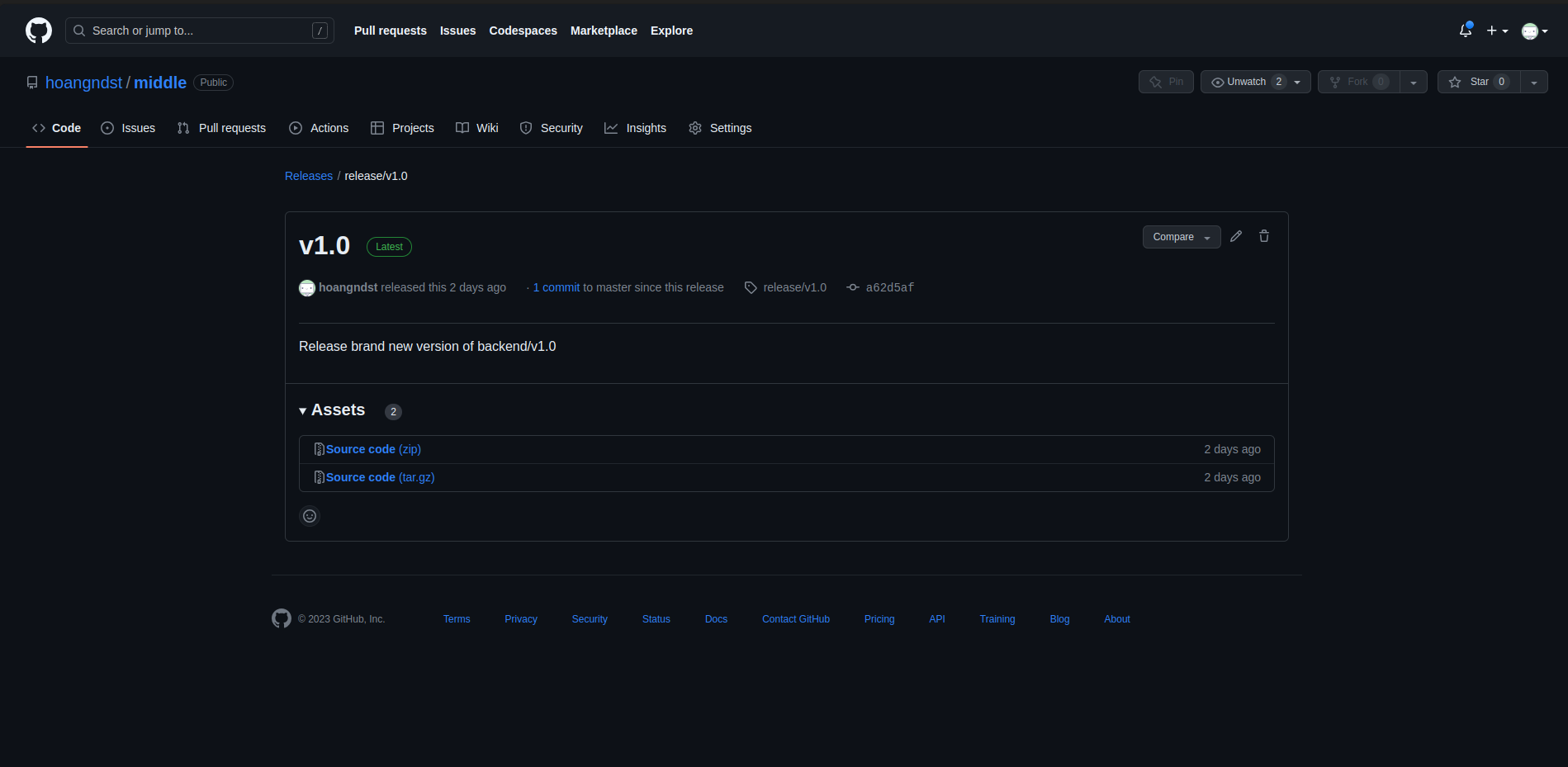Image resolution: width=1568 pixels, height=767 pixels.
Task: Open Marketplace in top navigation
Action: click(x=604, y=31)
